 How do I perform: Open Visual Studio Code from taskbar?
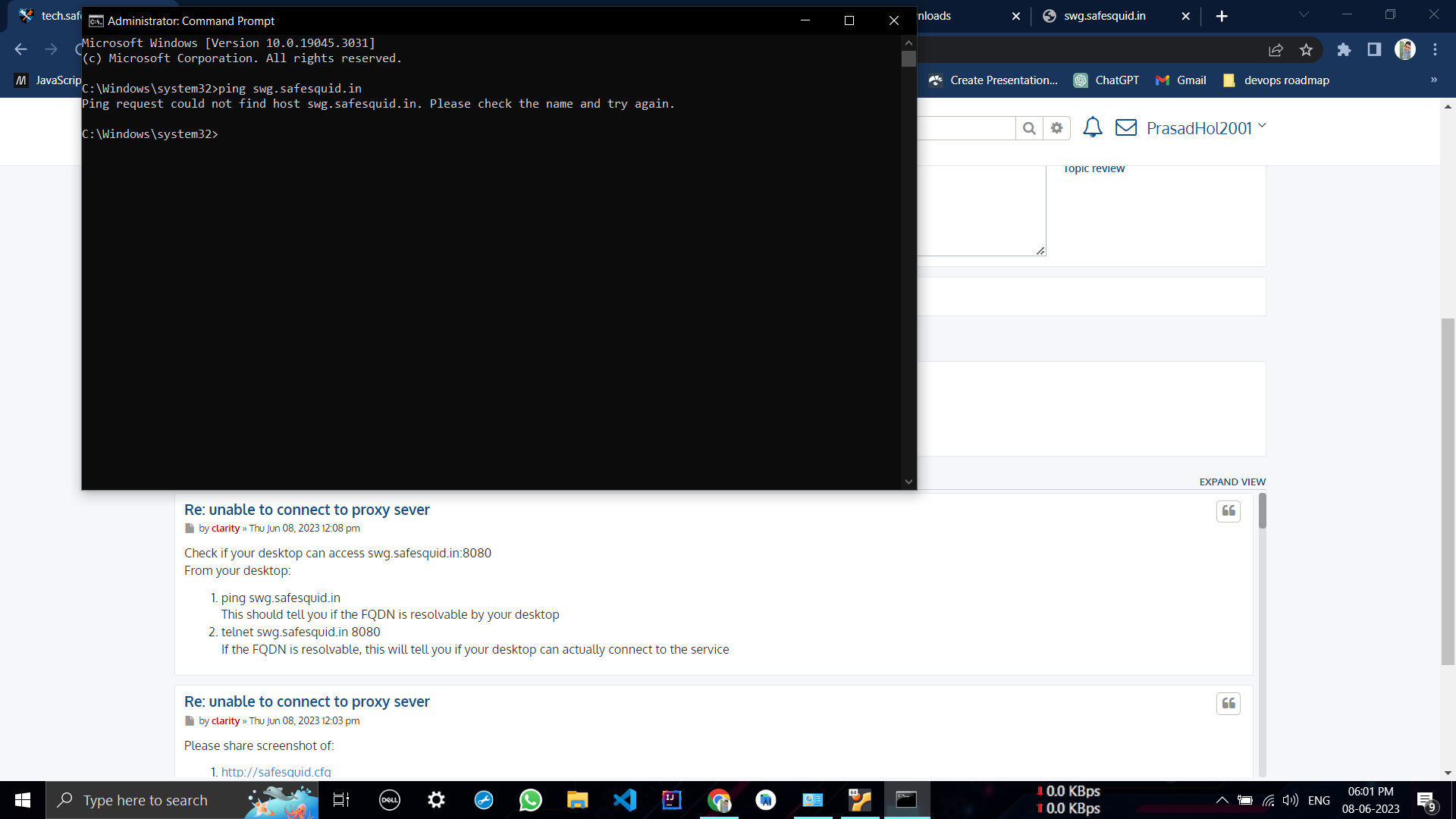(625, 799)
